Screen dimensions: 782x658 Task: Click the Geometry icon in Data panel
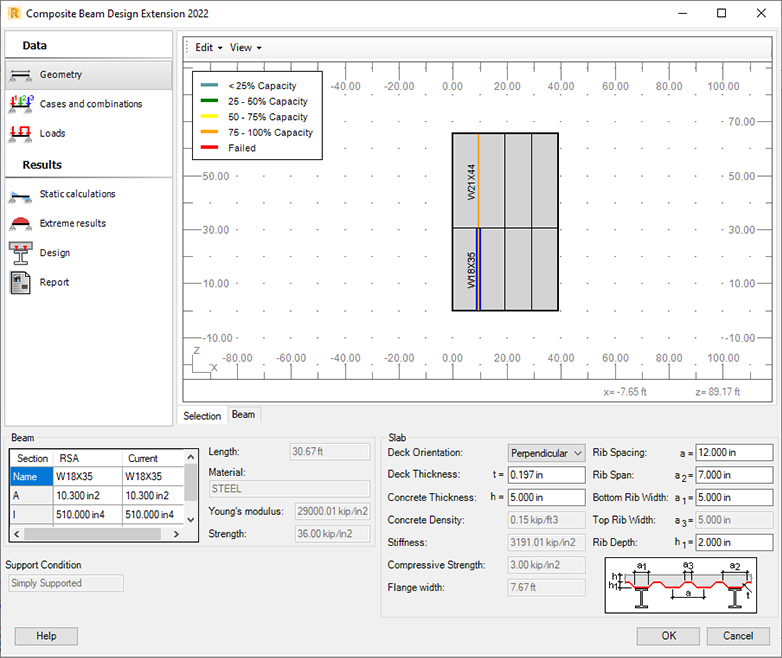20,75
